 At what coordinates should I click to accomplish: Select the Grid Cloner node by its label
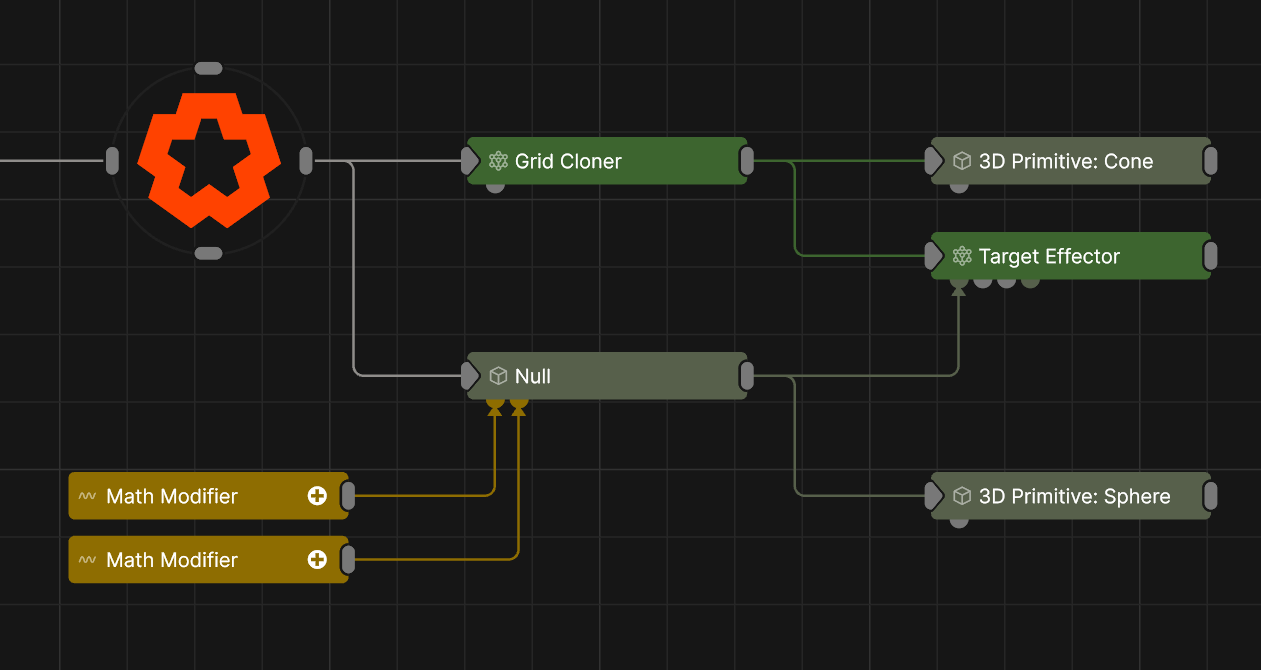(x=568, y=161)
